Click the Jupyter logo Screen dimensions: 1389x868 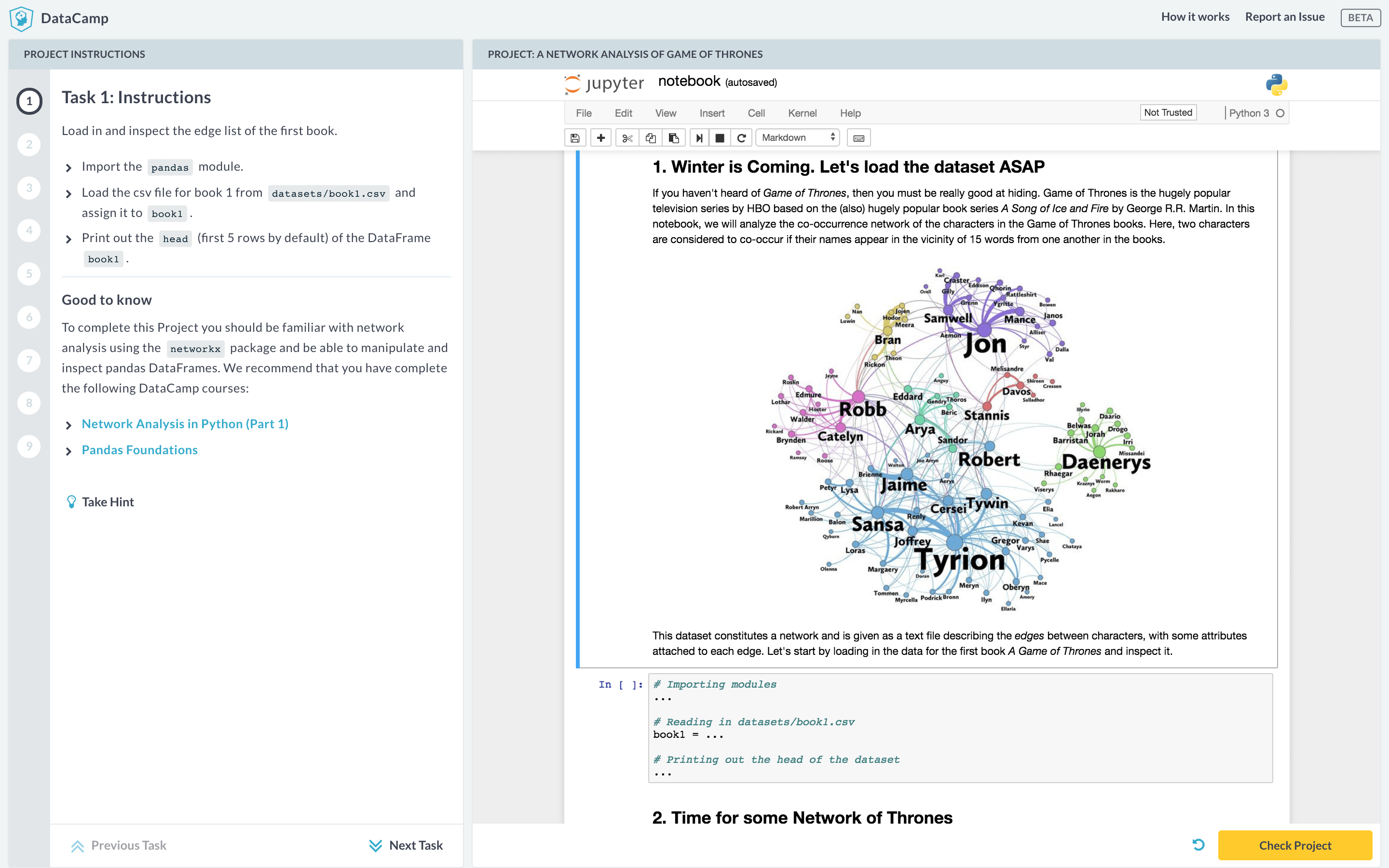pyautogui.click(x=604, y=84)
